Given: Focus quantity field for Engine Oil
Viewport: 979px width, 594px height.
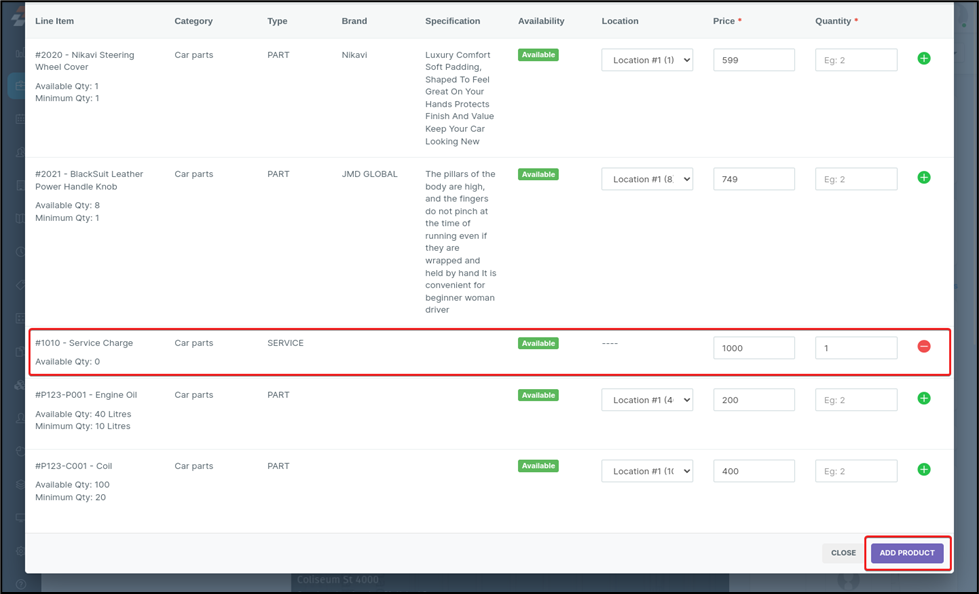Looking at the screenshot, I should (x=856, y=400).
